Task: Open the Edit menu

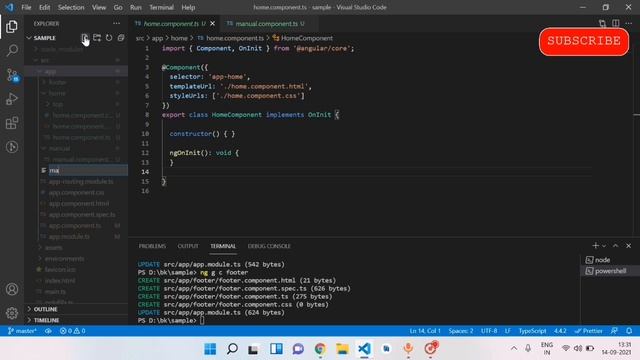Action: [x=44, y=7]
